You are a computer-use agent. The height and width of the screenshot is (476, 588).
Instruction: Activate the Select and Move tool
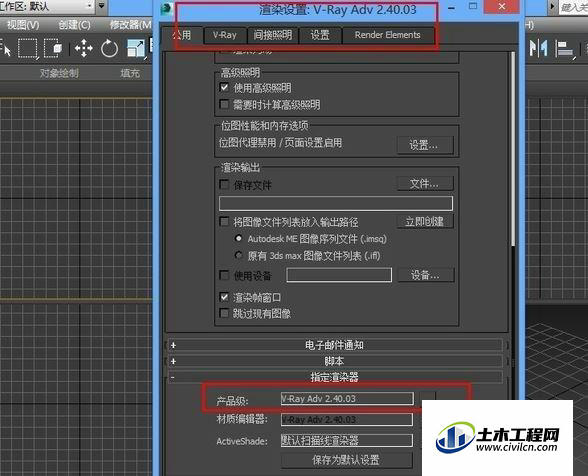pyautogui.click(x=83, y=48)
